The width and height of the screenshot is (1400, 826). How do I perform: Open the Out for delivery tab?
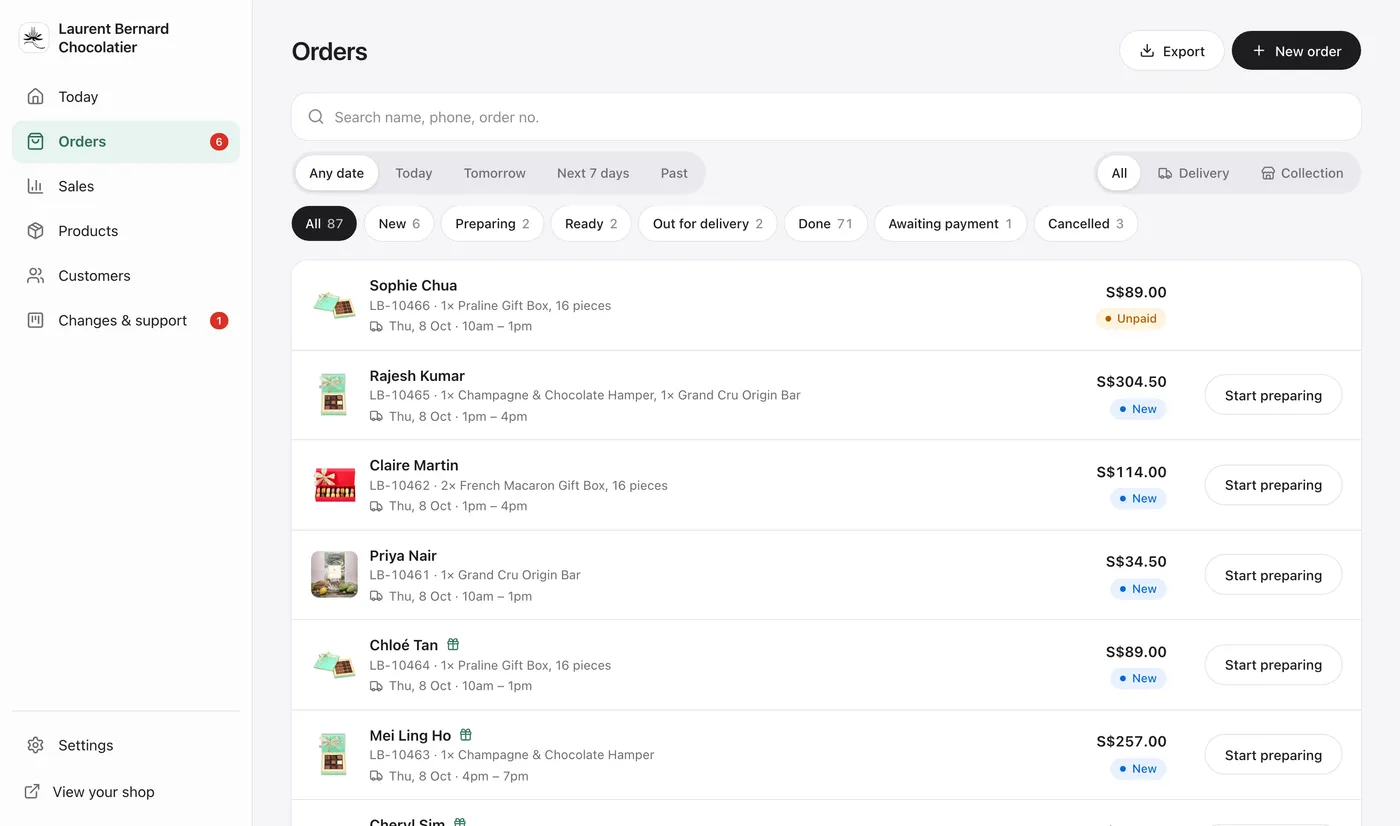point(708,224)
